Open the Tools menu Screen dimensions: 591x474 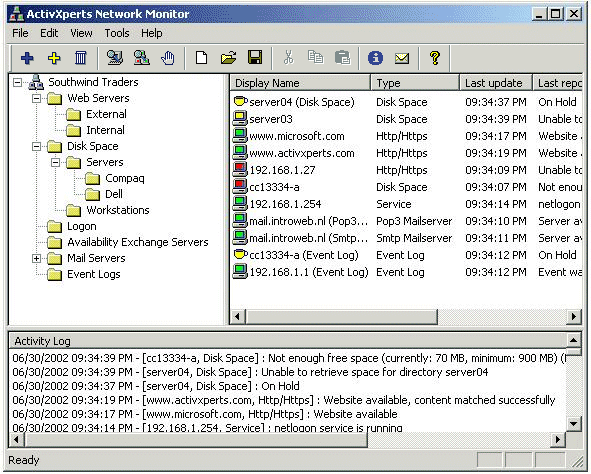click(117, 33)
